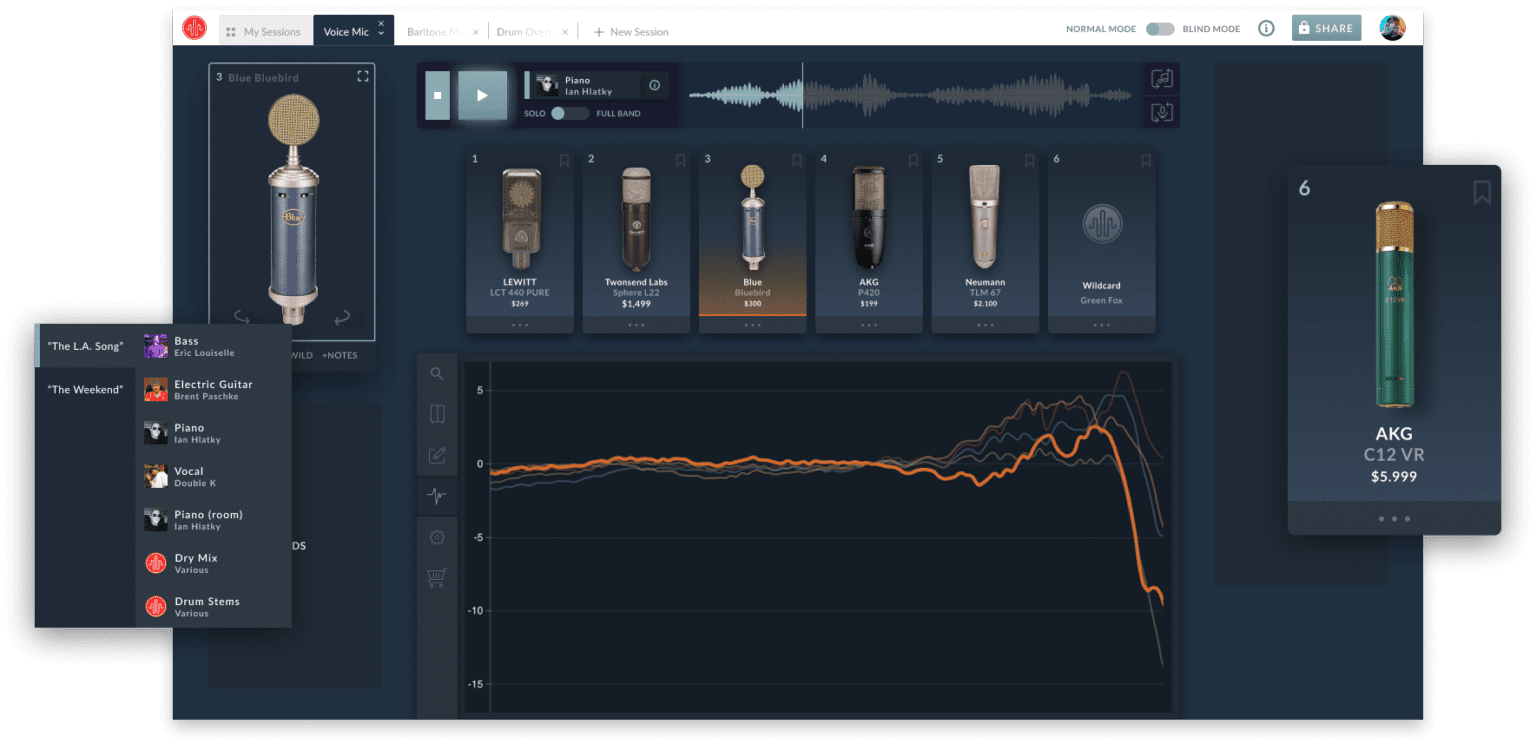Play the audio clip

click(482, 95)
